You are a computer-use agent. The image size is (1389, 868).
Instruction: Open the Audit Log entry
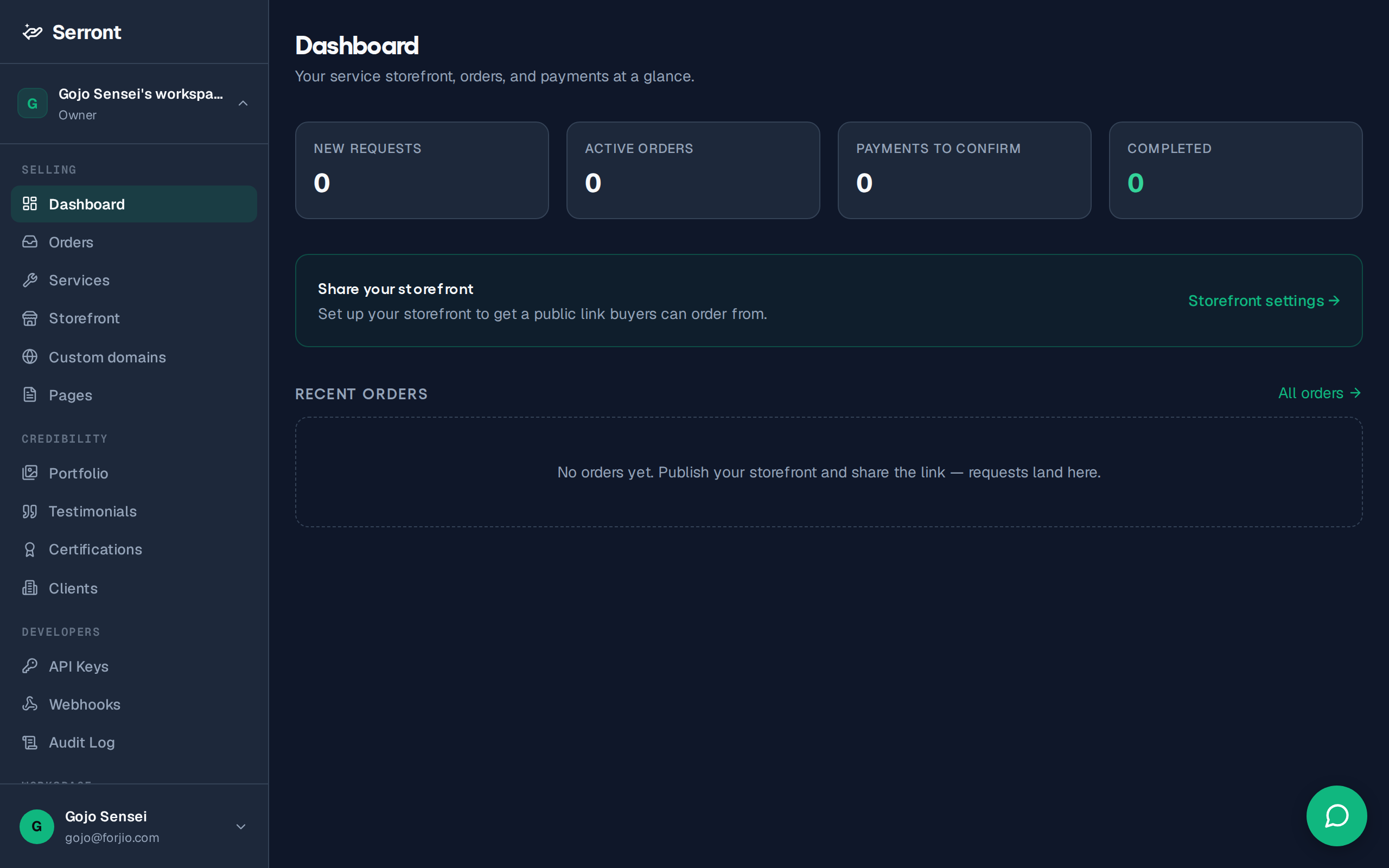point(133,742)
